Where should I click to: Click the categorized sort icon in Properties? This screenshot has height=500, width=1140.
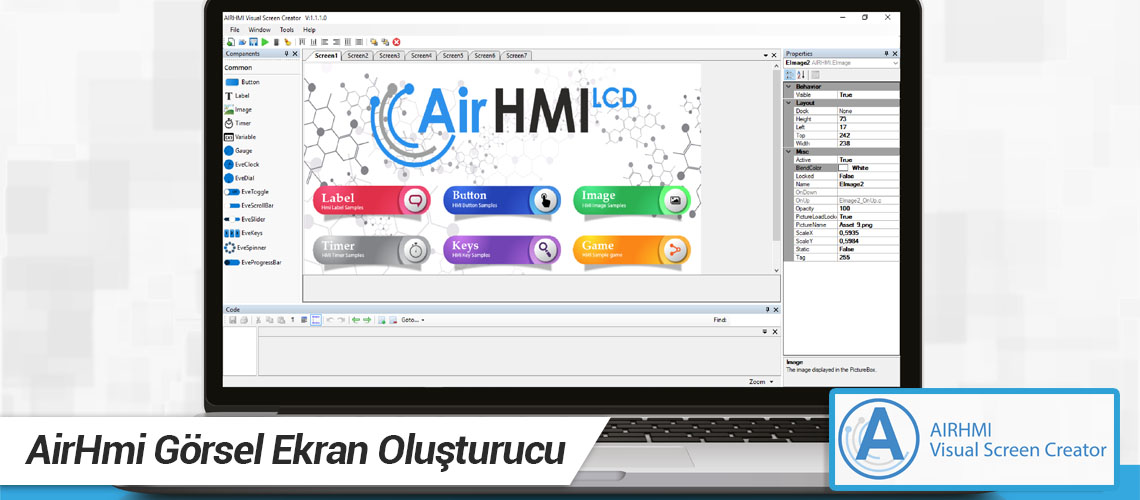pos(790,75)
